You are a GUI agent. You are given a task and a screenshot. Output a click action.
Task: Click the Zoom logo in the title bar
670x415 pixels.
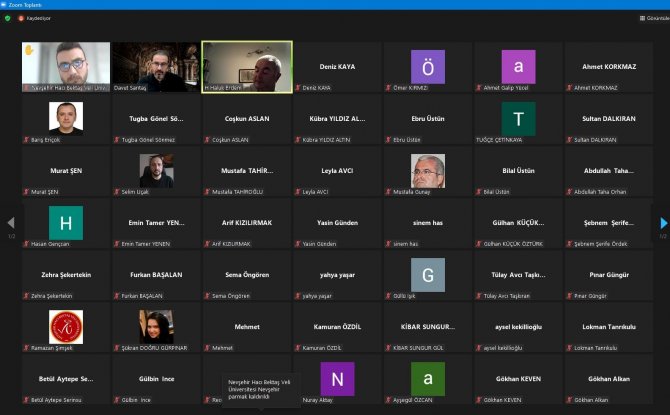5,5
